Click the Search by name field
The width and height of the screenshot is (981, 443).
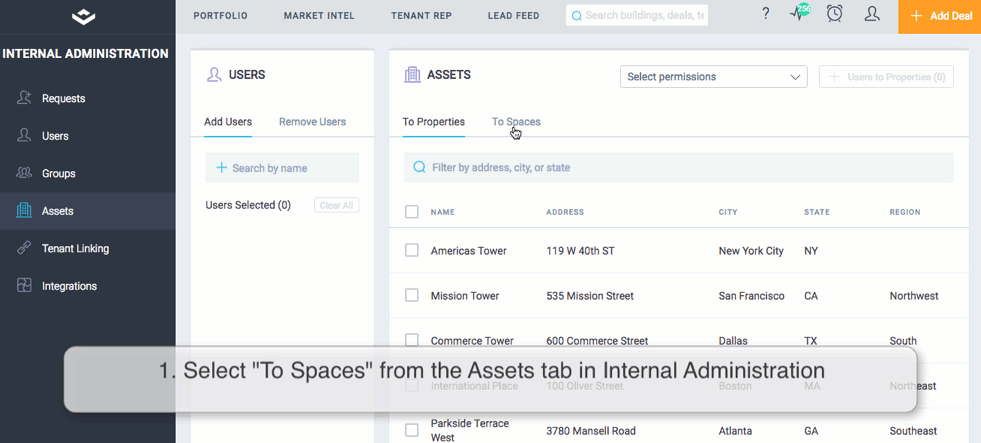[282, 168]
